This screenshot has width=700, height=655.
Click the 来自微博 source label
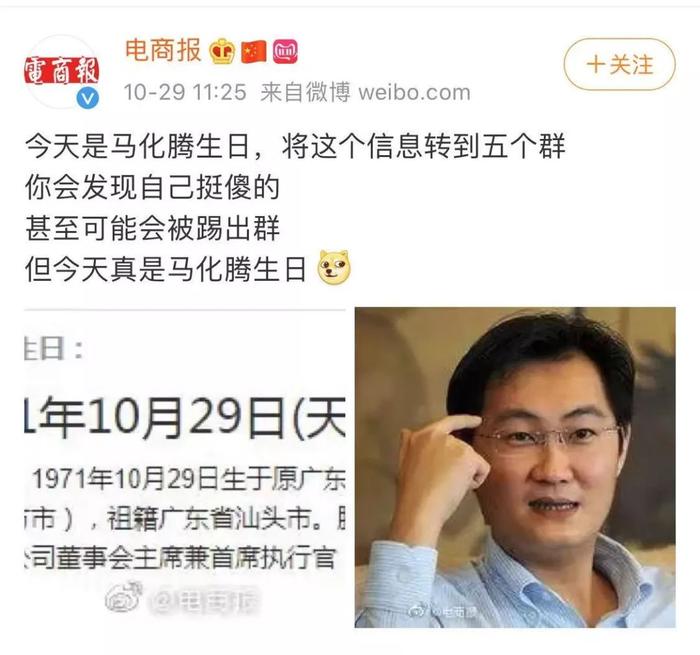coord(305,93)
